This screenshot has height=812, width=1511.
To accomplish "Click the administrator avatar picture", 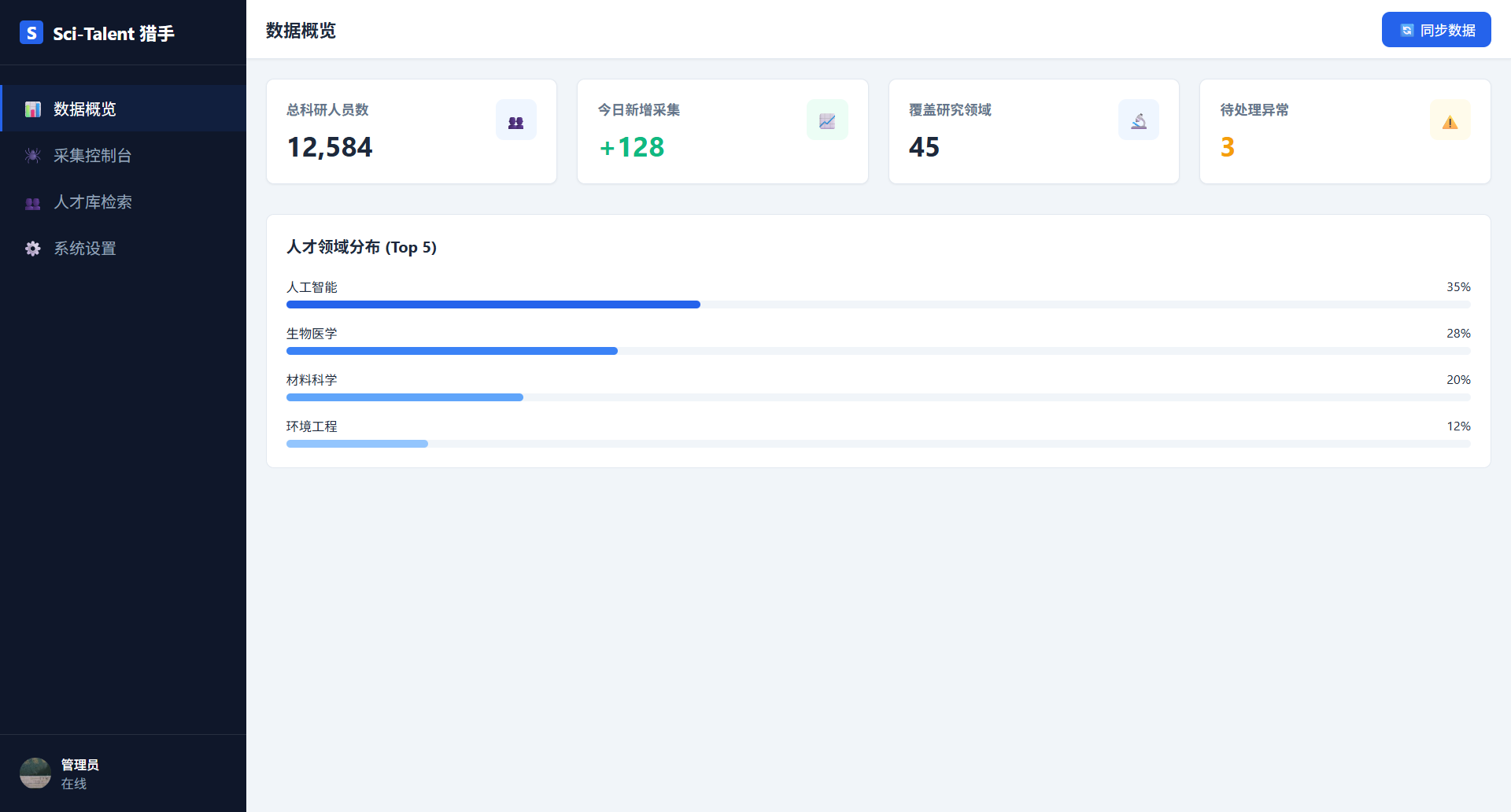I will pos(35,773).
